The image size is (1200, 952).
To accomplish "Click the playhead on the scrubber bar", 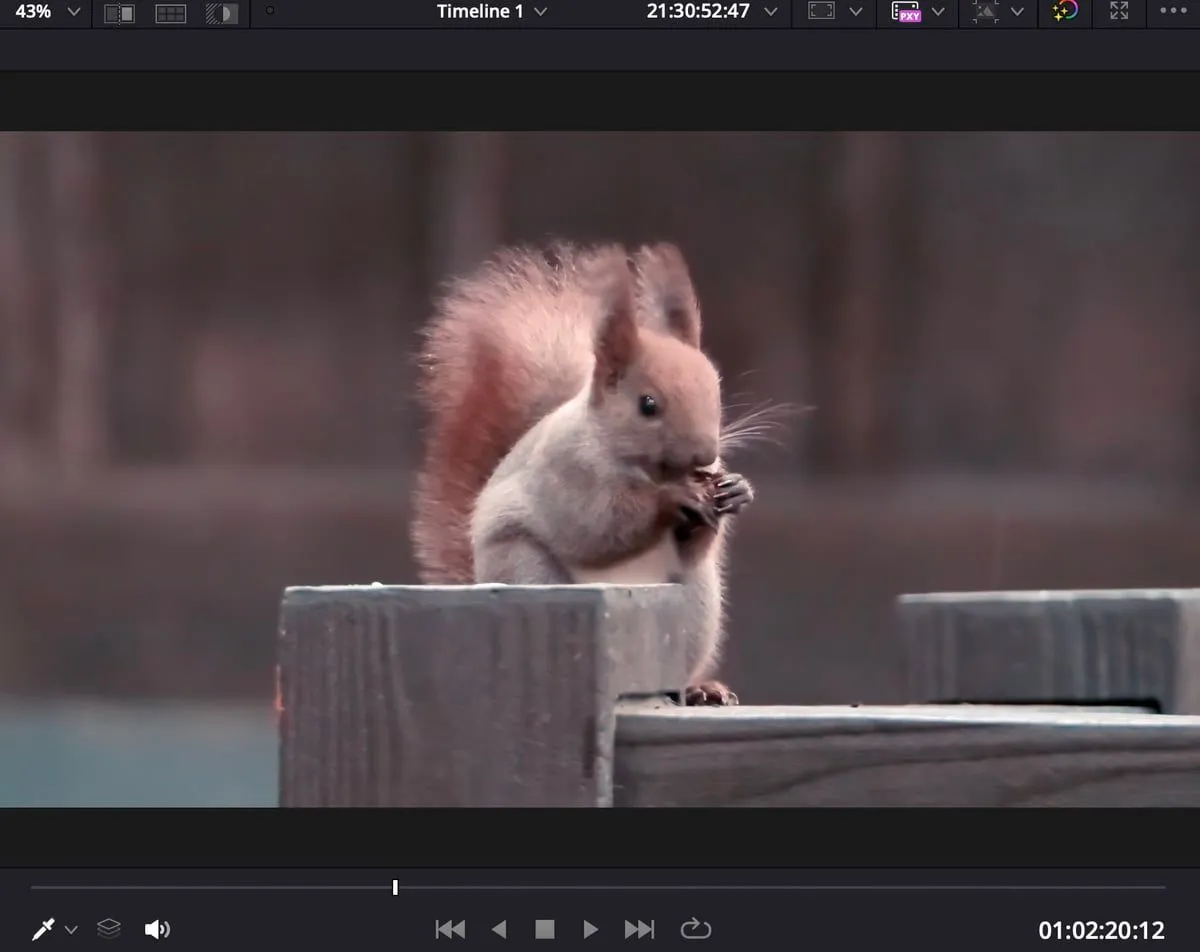I will click(x=395, y=887).
